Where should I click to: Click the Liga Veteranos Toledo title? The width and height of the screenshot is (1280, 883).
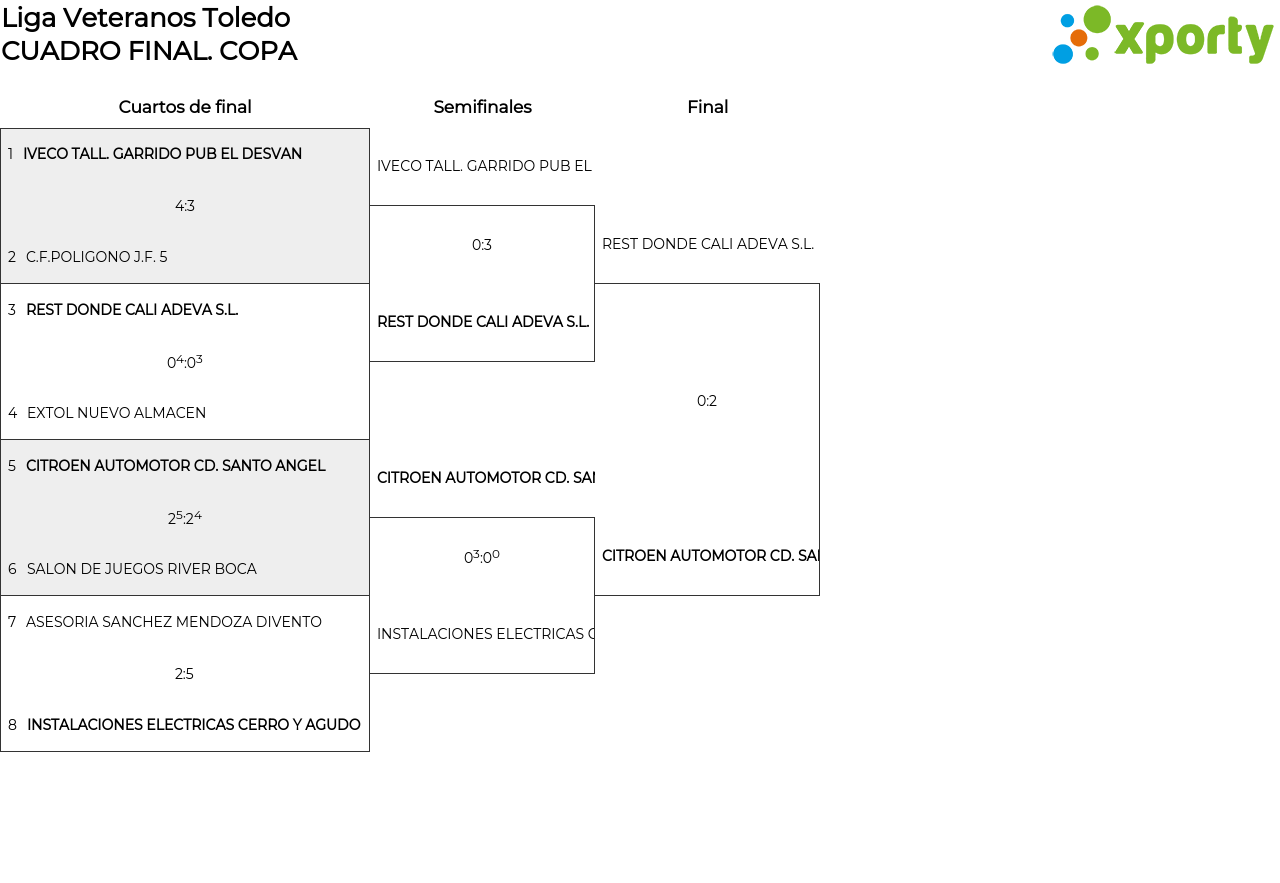(x=146, y=18)
